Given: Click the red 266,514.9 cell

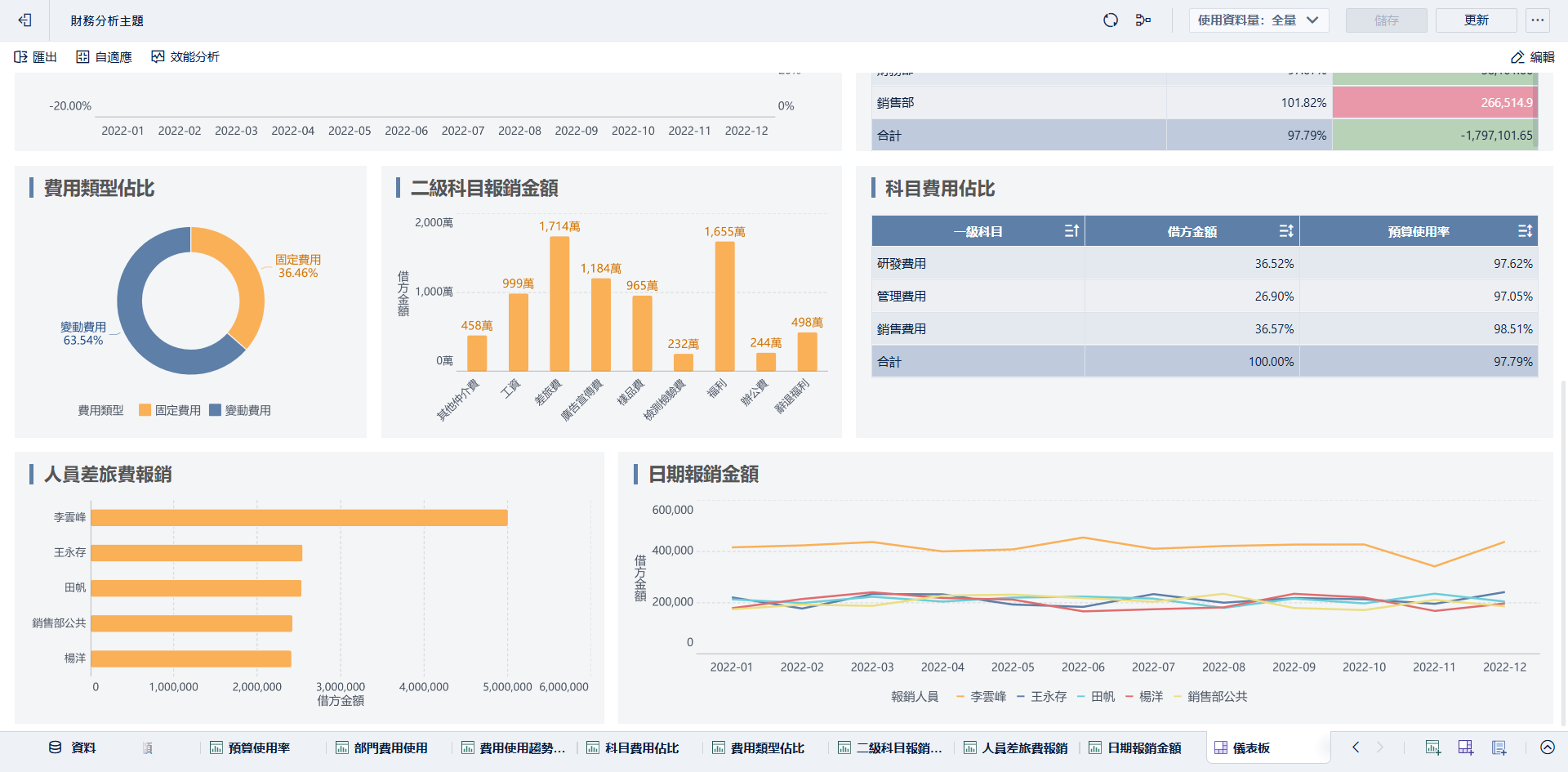Looking at the screenshot, I should click(1435, 103).
